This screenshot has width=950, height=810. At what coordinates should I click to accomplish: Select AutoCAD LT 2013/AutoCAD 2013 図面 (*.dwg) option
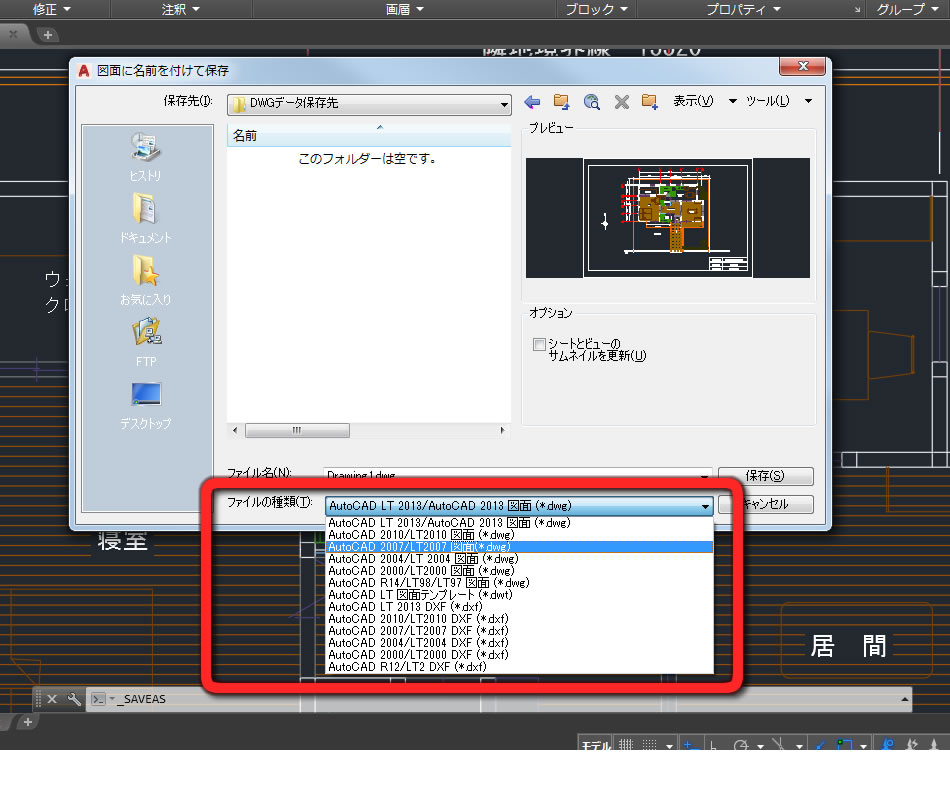click(519, 523)
